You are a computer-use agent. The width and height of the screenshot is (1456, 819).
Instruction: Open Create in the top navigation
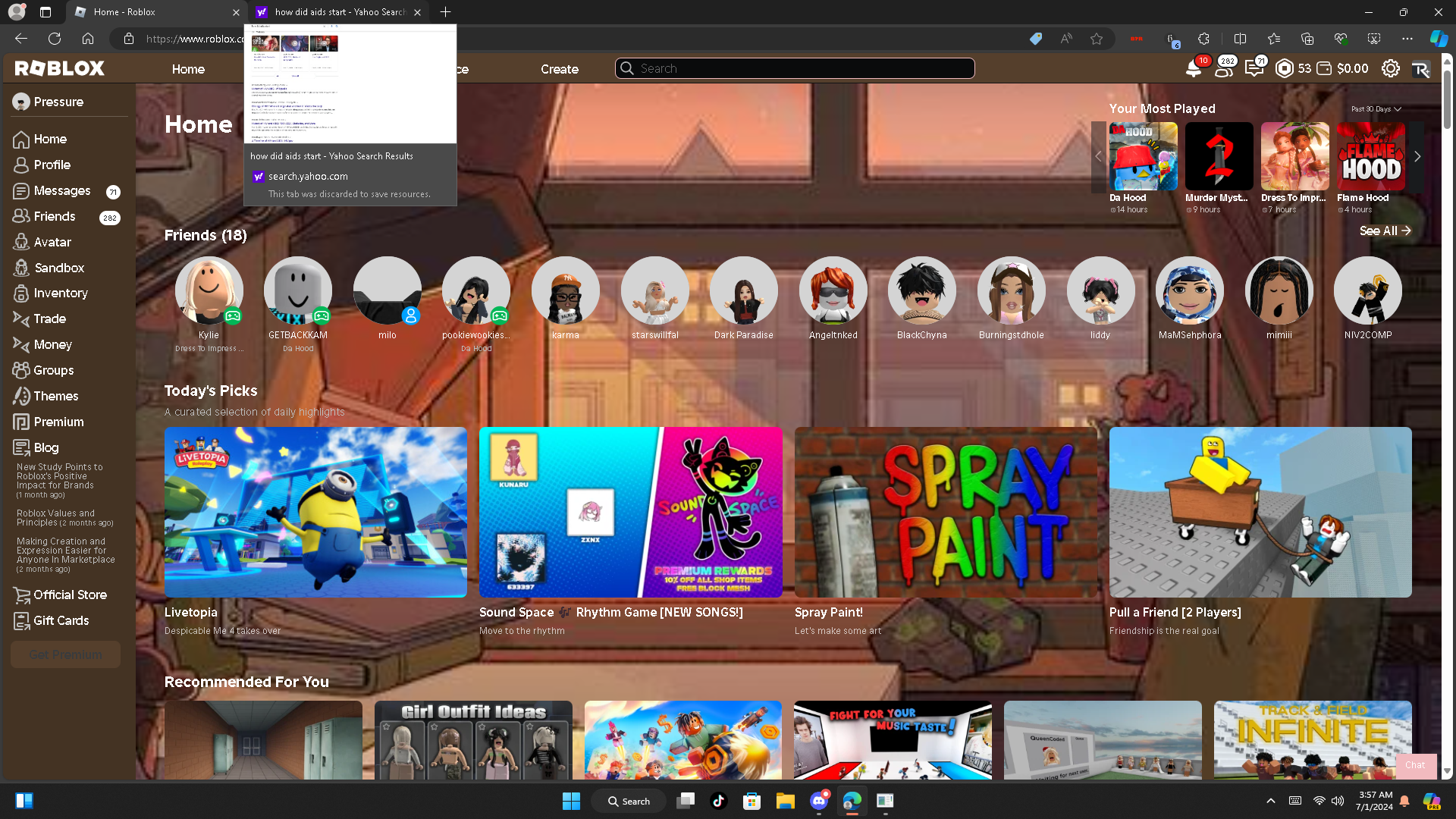tap(560, 69)
